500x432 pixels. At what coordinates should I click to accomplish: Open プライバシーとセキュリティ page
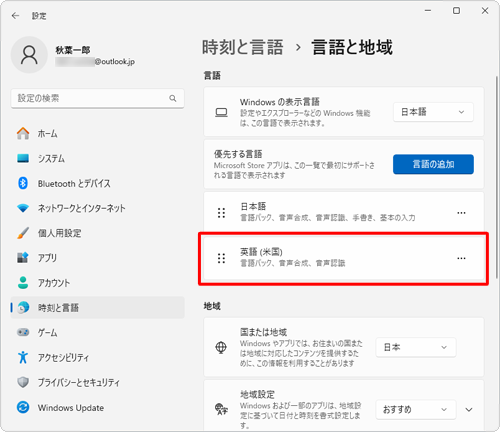(x=98, y=382)
